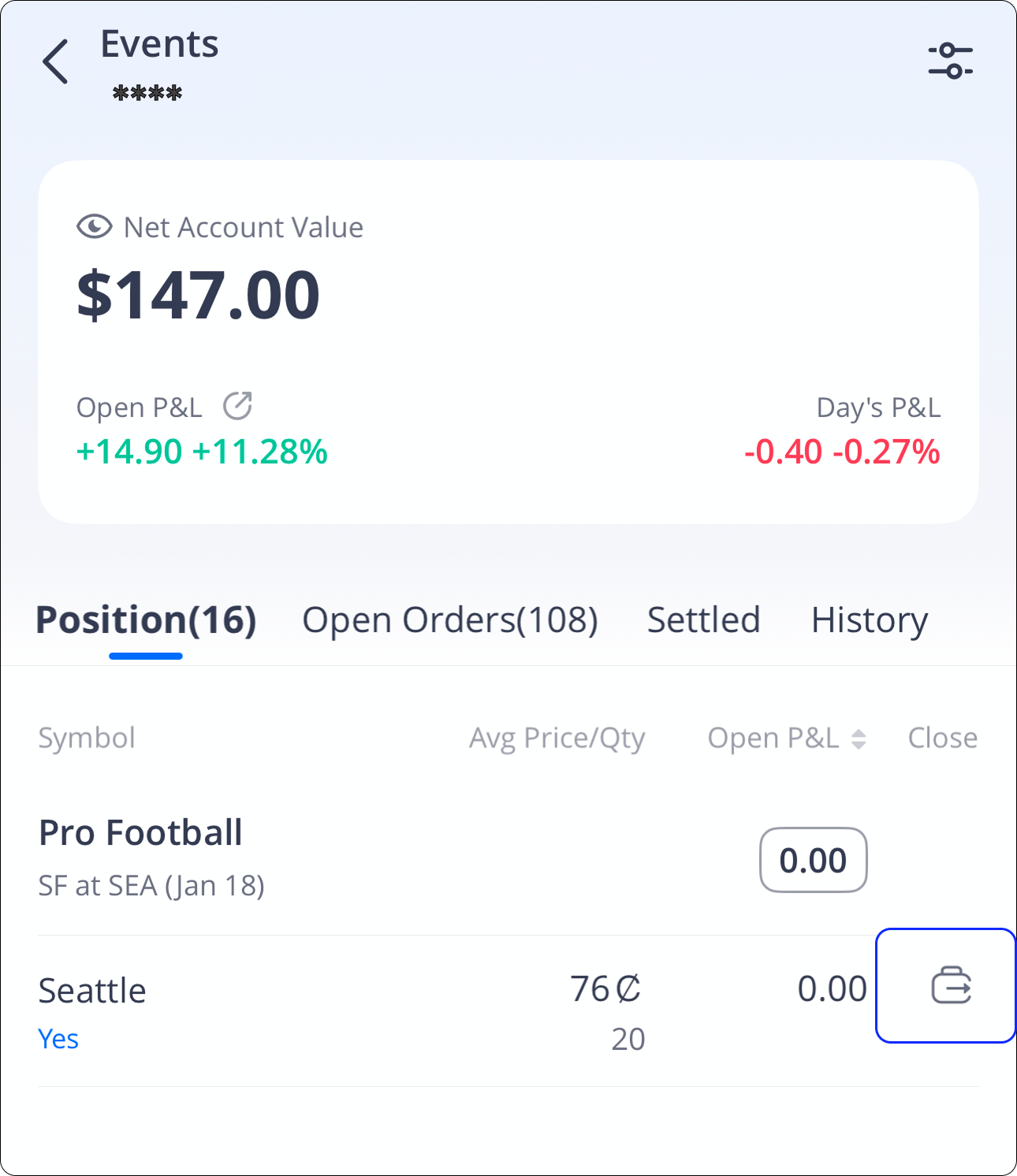
Task: Hide account value with eye icon
Action: tap(95, 227)
